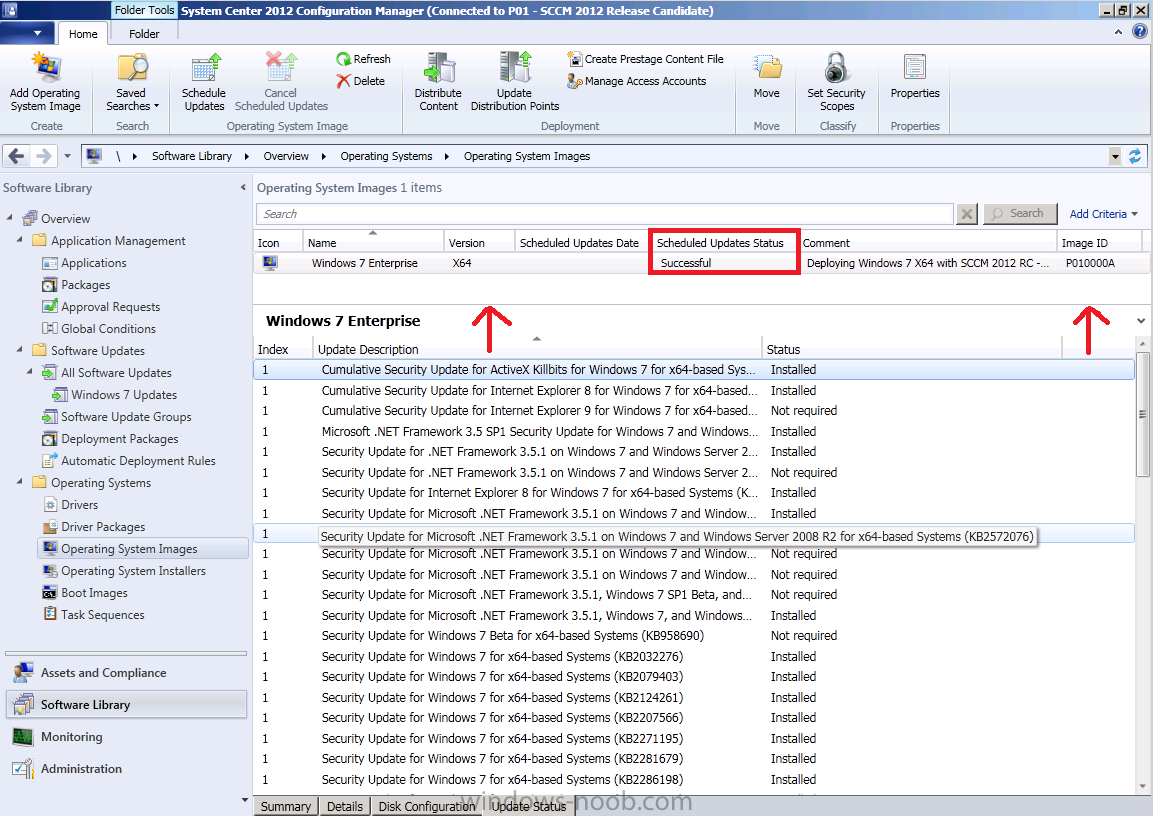Switch to Folder ribbon tab
This screenshot has height=816, width=1153.
point(144,34)
